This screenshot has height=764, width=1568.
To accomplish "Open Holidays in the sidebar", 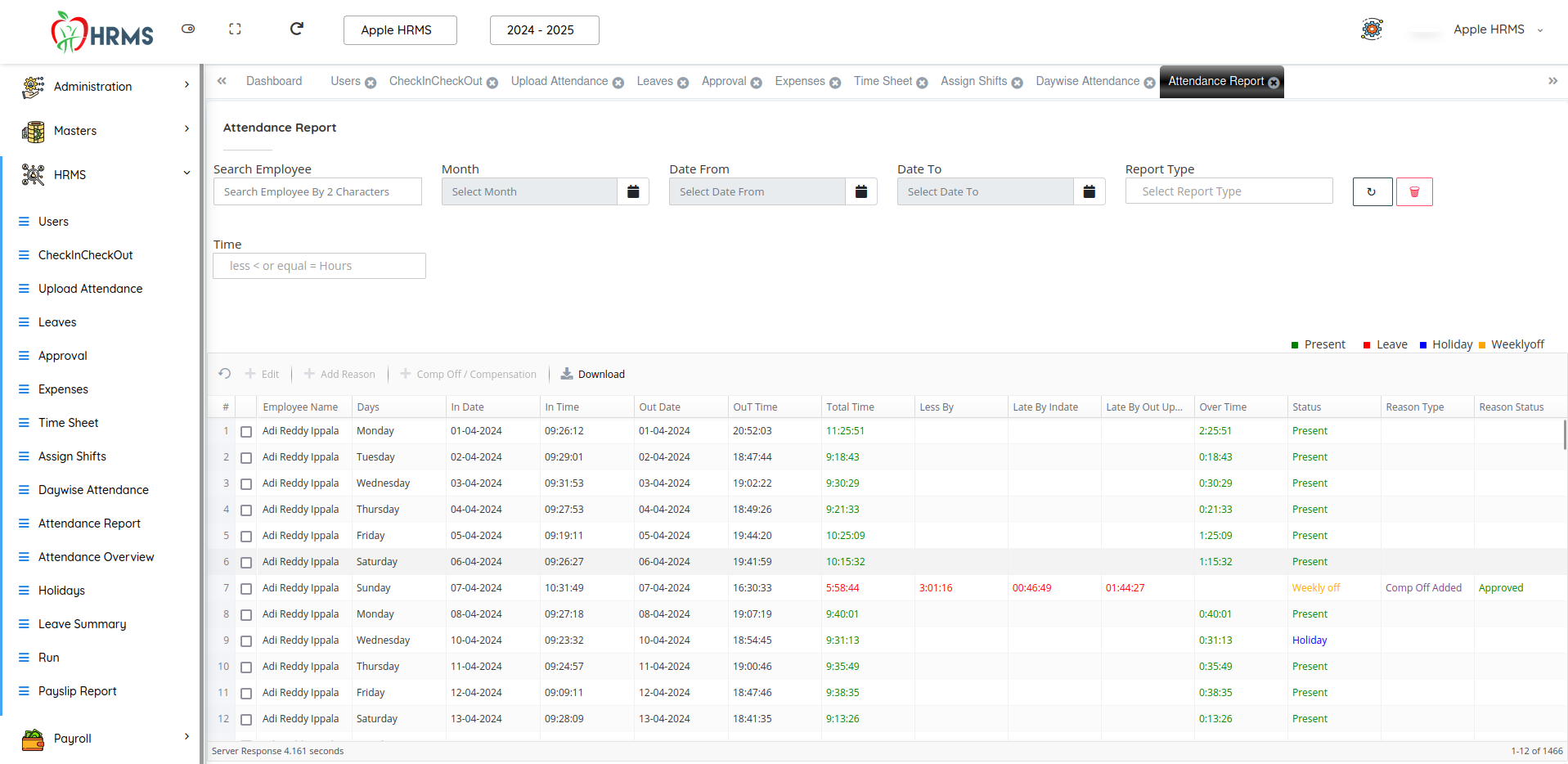I will 61,591.
